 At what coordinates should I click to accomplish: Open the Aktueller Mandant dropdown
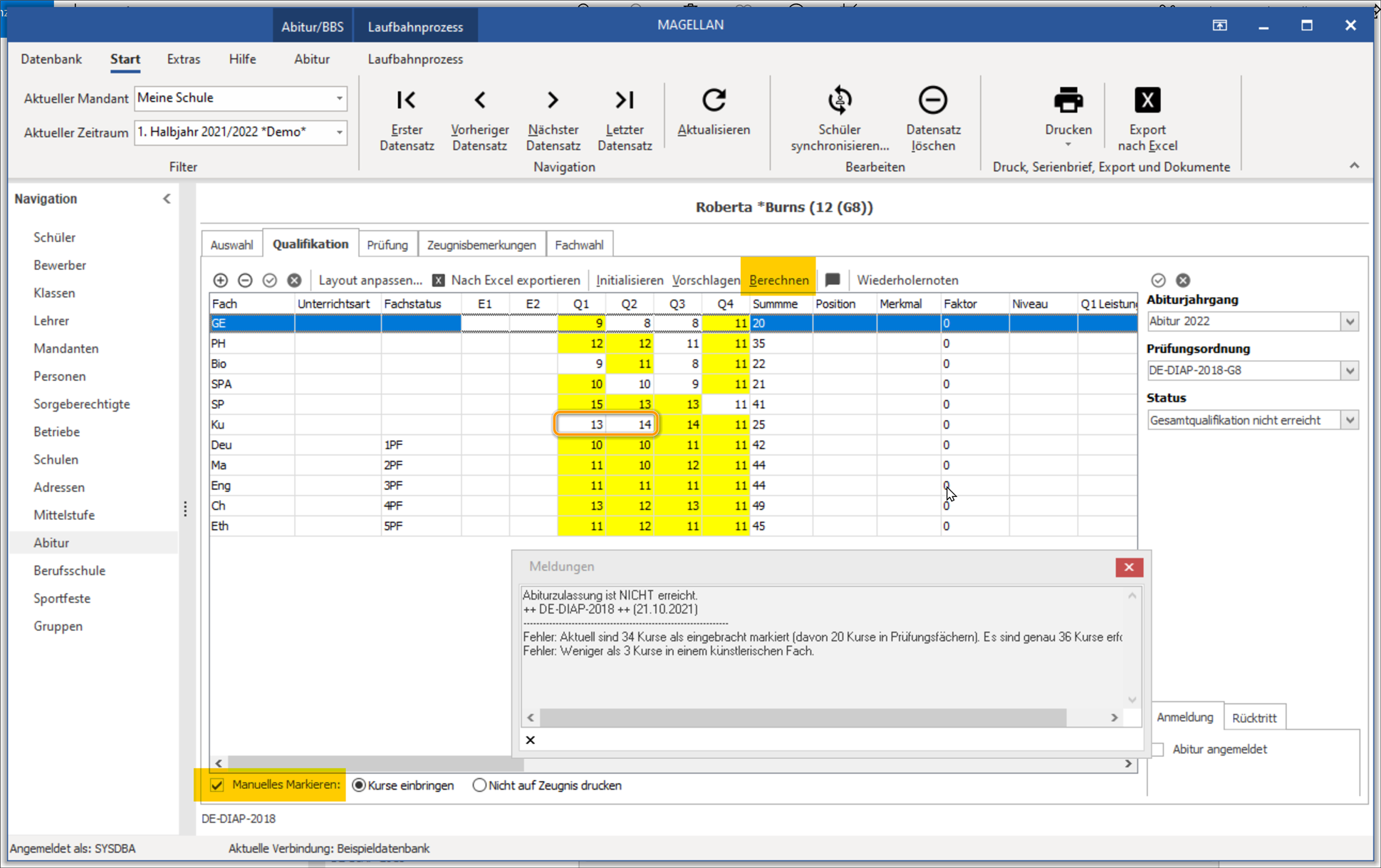(x=339, y=98)
